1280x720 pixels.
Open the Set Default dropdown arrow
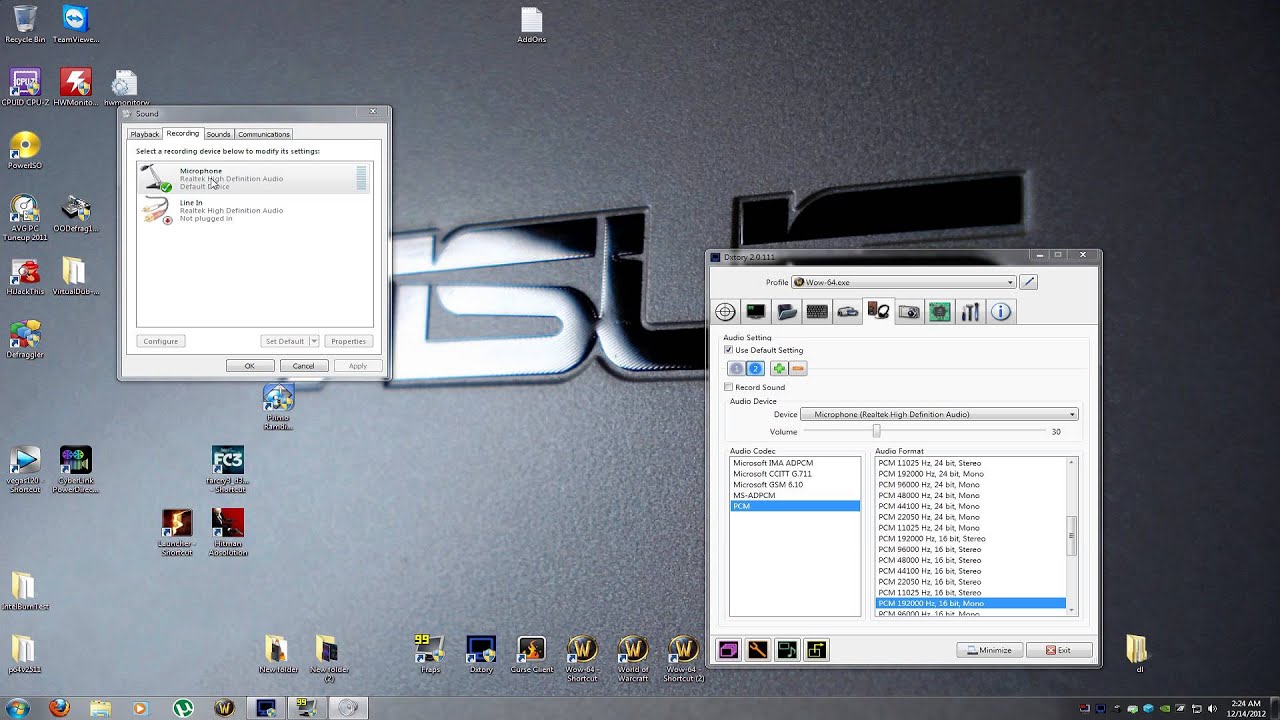click(314, 341)
